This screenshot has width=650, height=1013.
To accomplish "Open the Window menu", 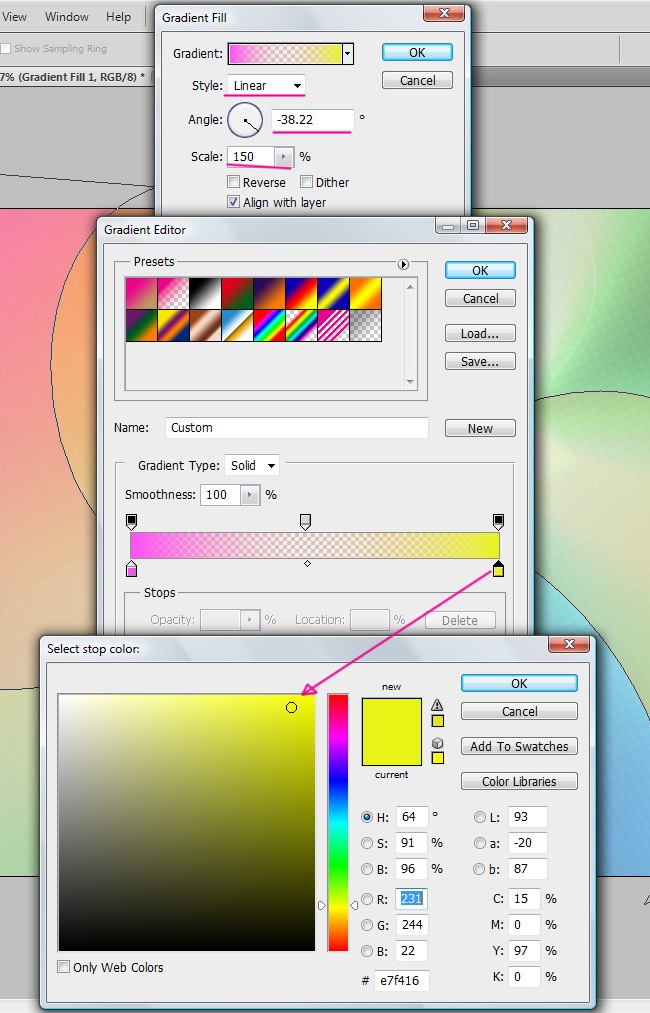I will pos(67,17).
